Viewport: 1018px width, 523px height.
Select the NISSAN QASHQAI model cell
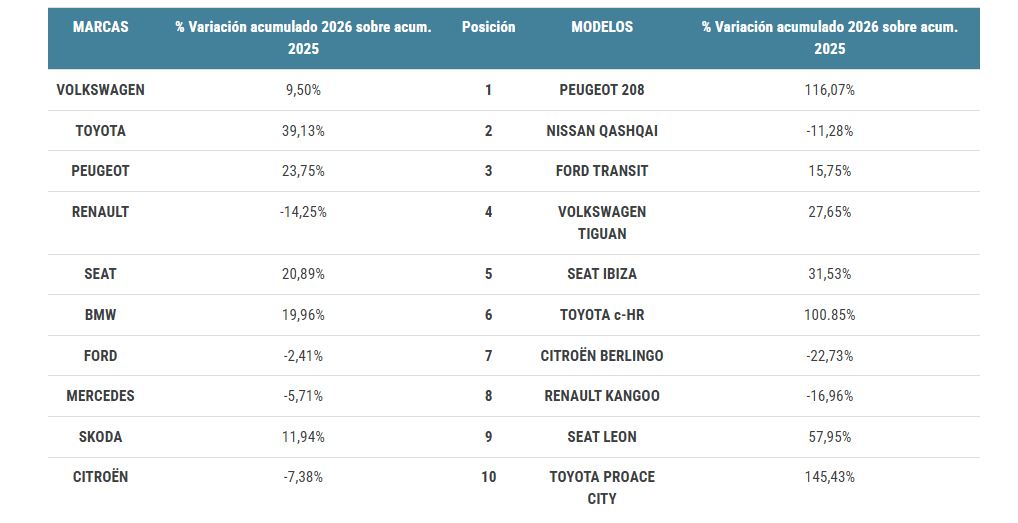tap(602, 131)
